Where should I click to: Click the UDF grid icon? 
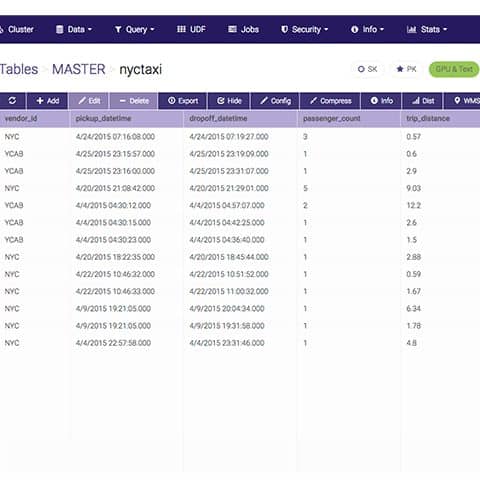[181, 29]
